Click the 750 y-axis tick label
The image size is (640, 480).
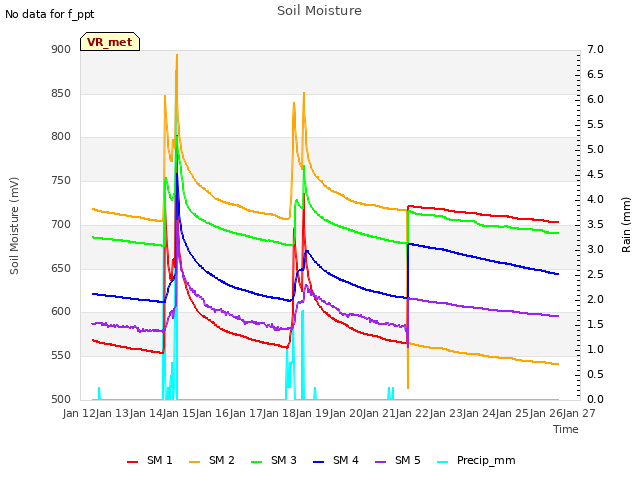61,180
